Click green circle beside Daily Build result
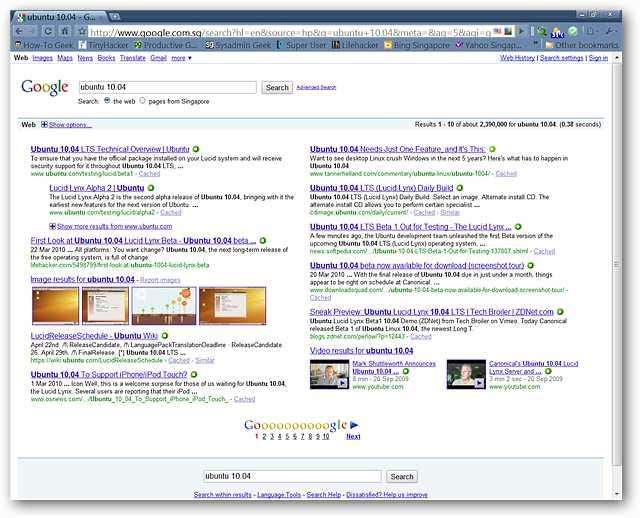This screenshot has width=640, height=518. pos(460,188)
